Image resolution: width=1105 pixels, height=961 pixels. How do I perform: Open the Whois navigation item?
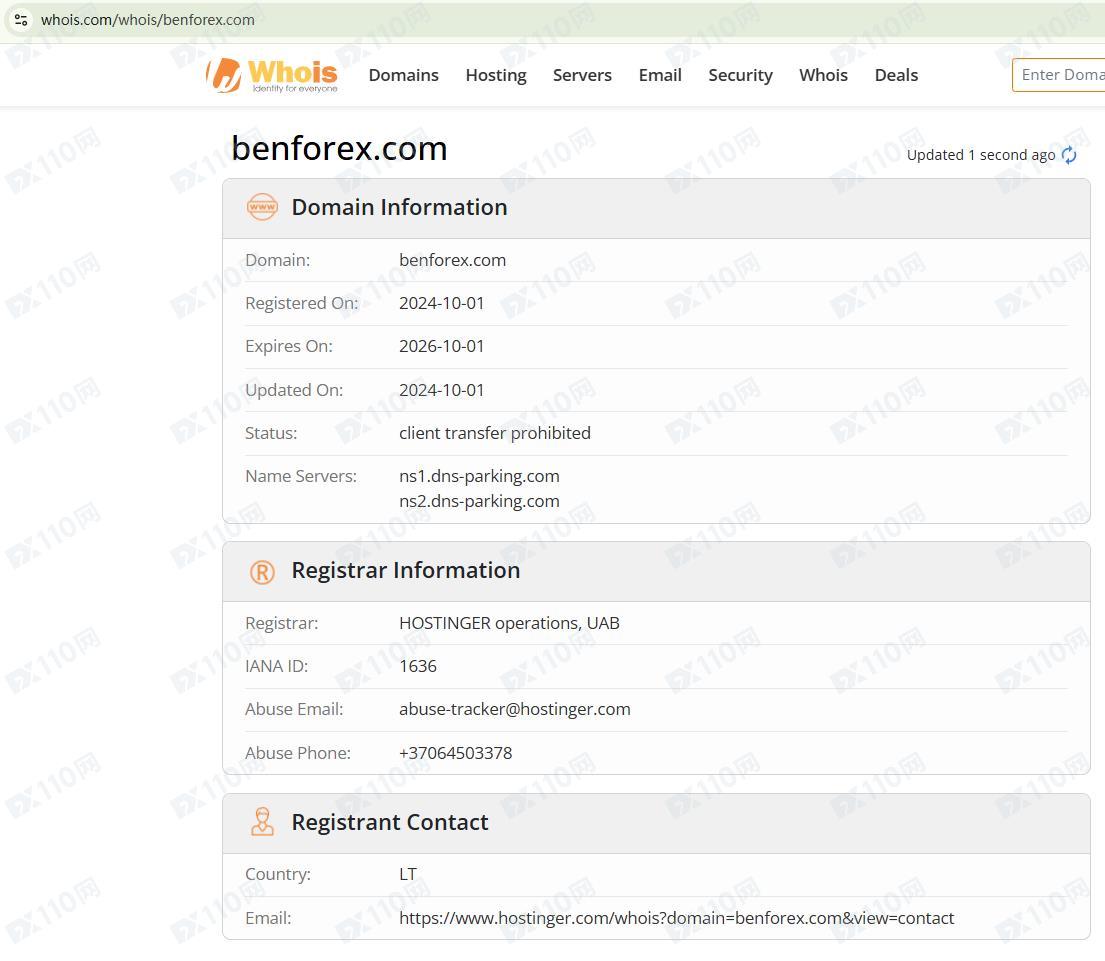[x=823, y=75]
